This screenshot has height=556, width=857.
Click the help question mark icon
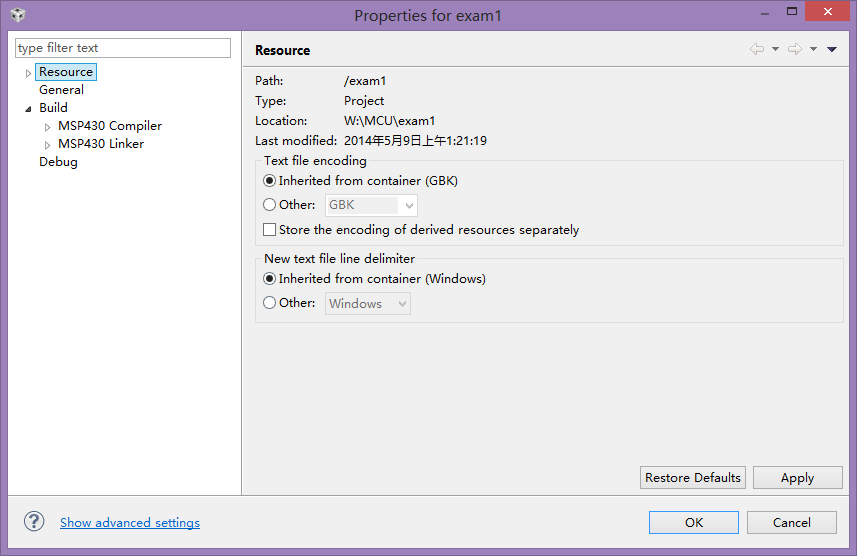[34, 521]
